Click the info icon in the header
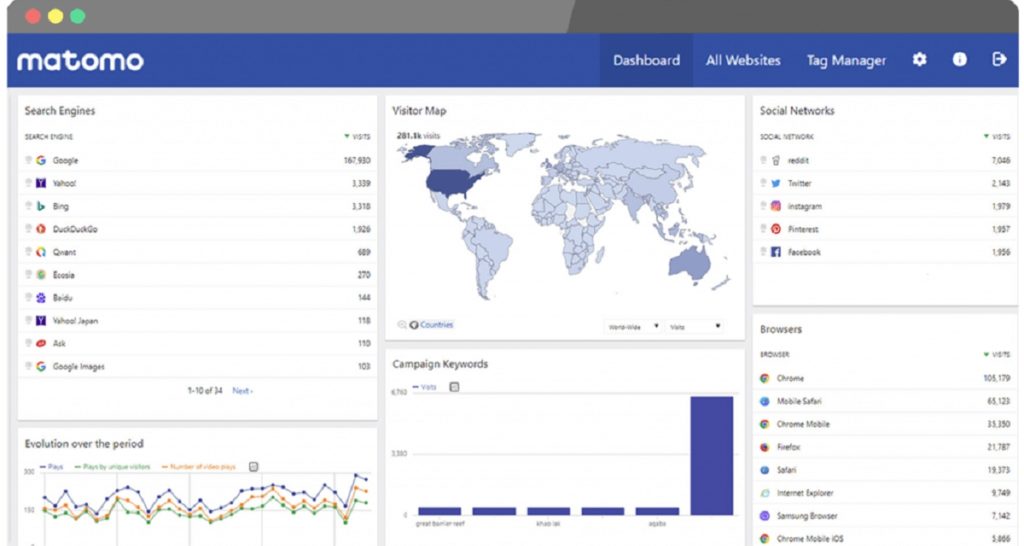The image size is (1024, 546). [959, 60]
